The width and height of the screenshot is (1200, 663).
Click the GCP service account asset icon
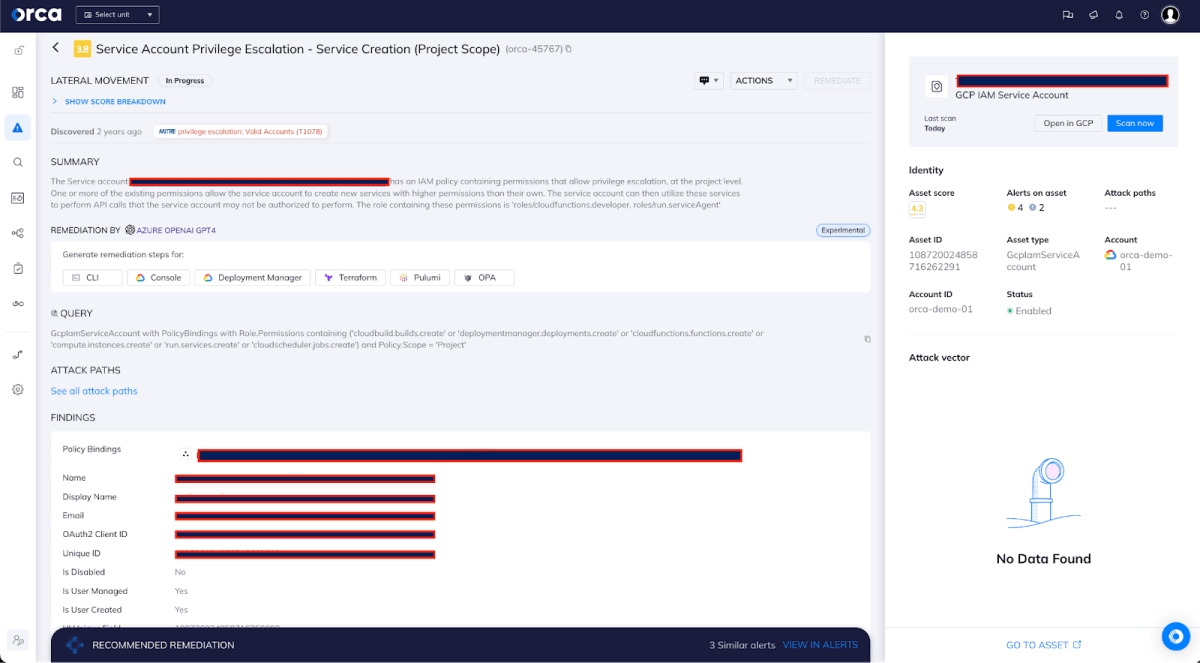pyautogui.click(x=936, y=87)
